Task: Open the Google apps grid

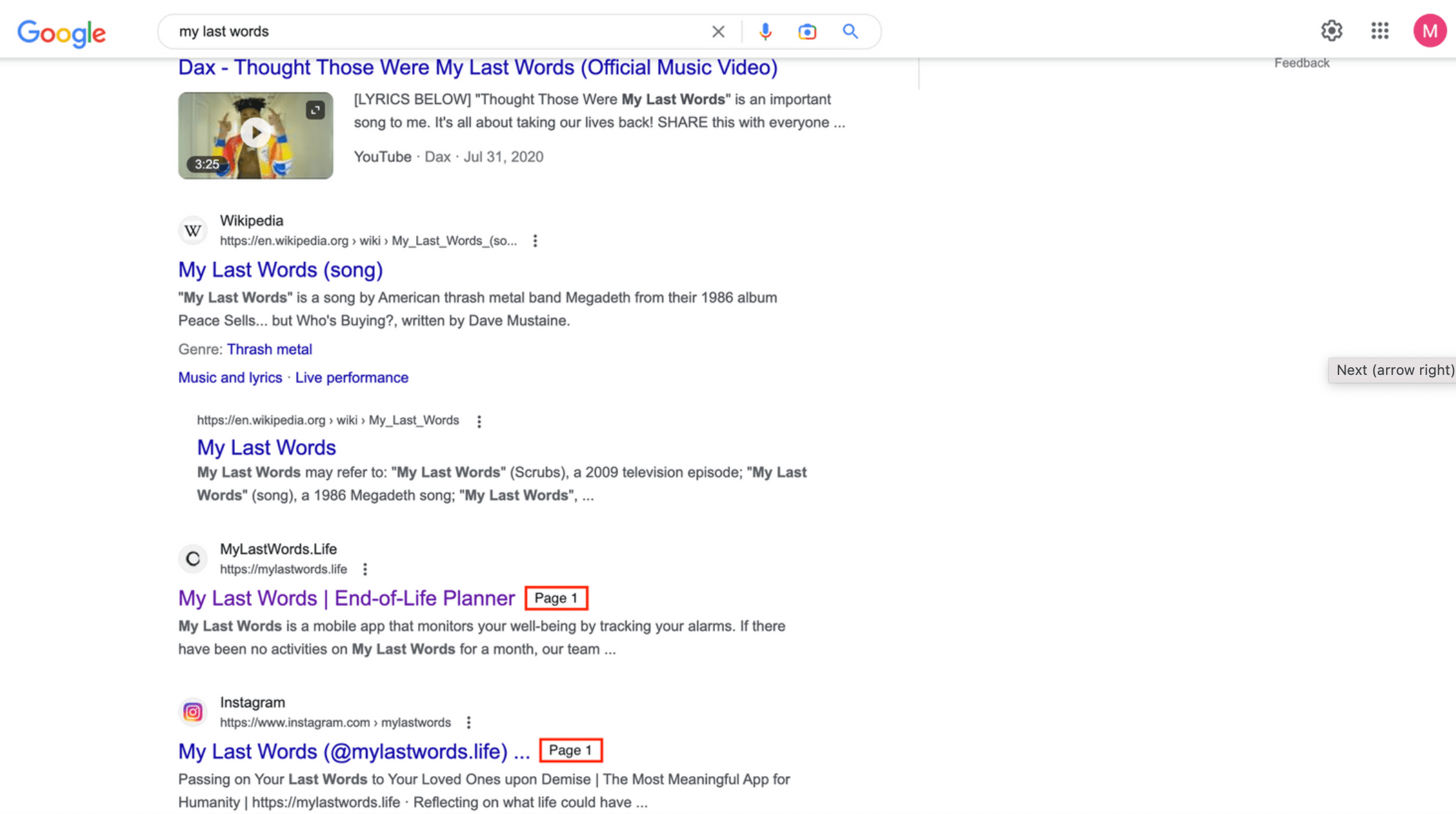Action: click(x=1380, y=31)
